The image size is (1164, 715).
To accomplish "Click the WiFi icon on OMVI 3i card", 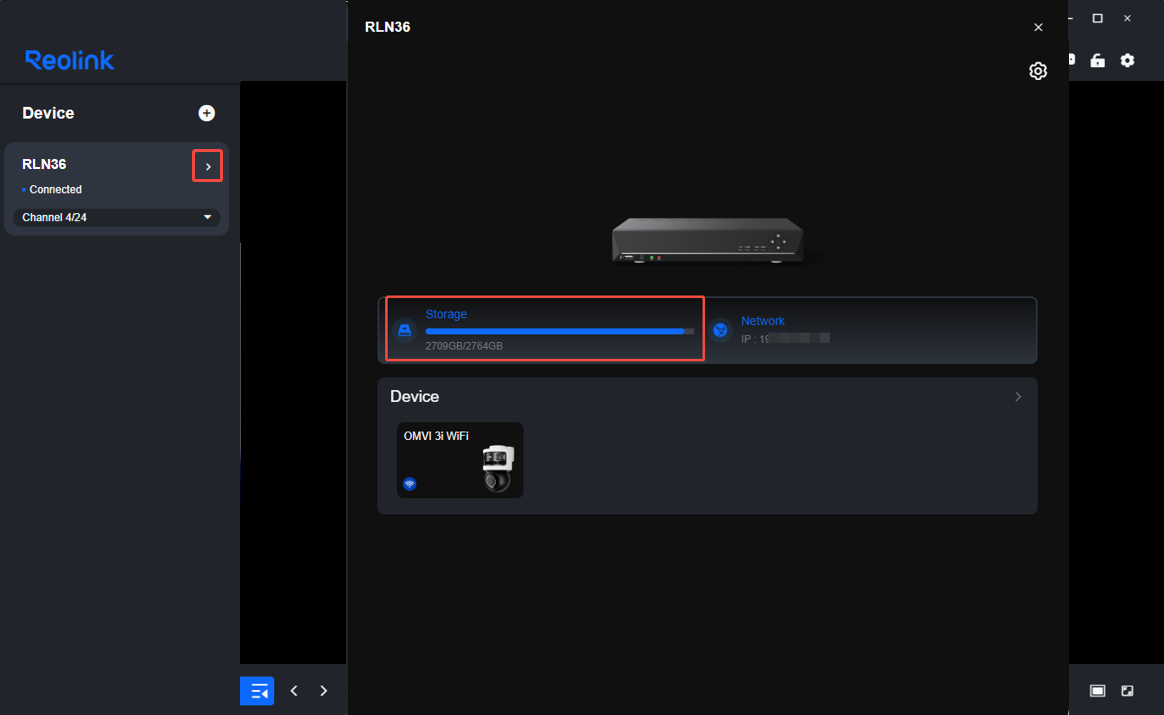I will (x=410, y=483).
